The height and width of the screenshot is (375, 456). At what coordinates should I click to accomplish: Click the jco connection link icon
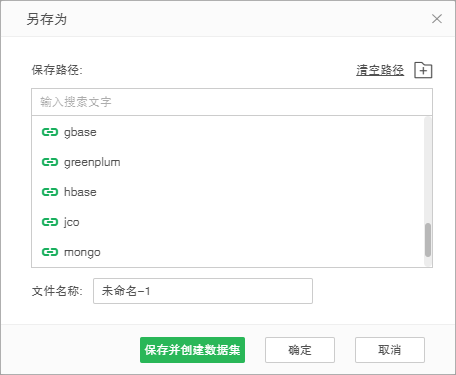pyautogui.click(x=50, y=222)
